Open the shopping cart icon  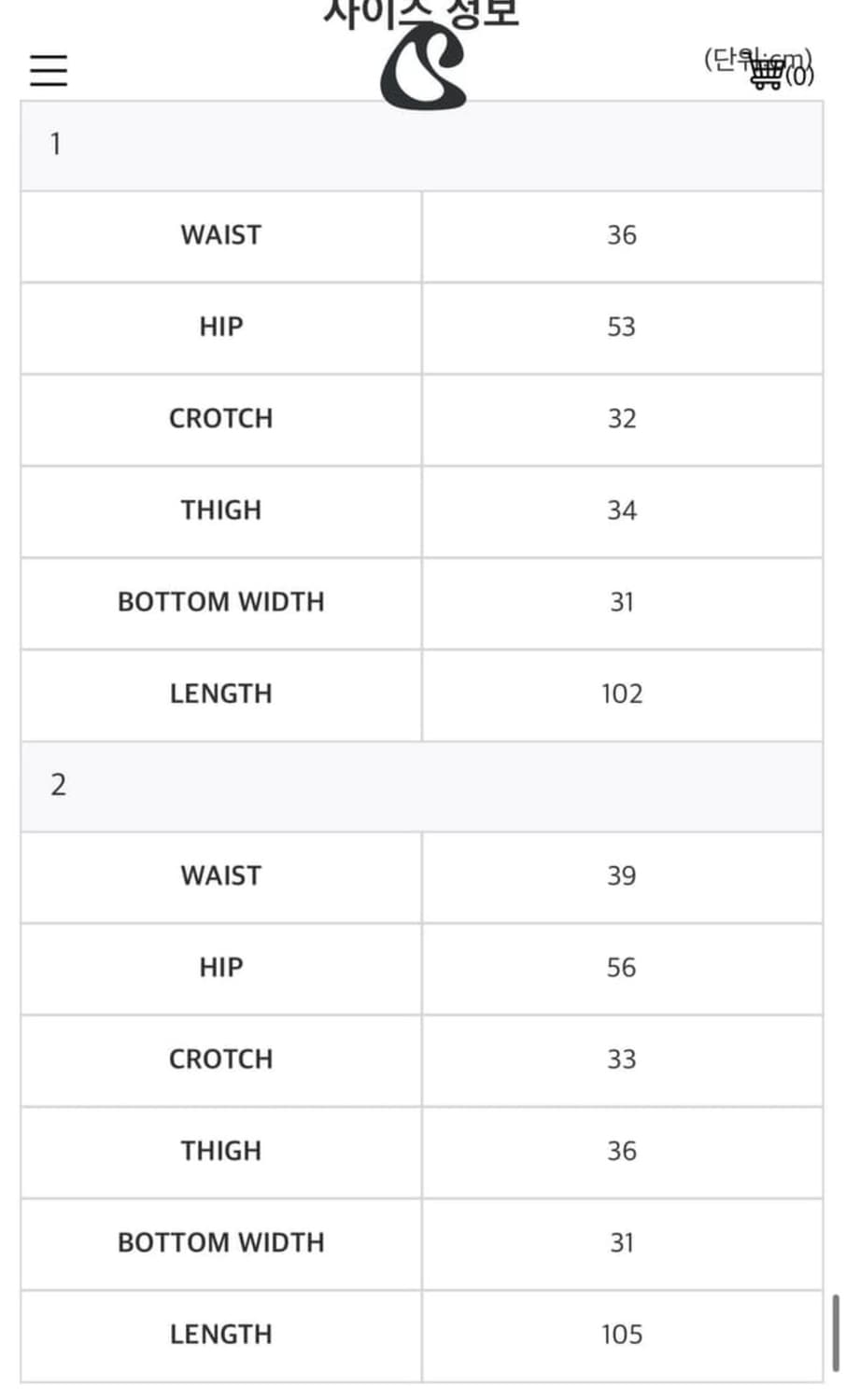767,73
